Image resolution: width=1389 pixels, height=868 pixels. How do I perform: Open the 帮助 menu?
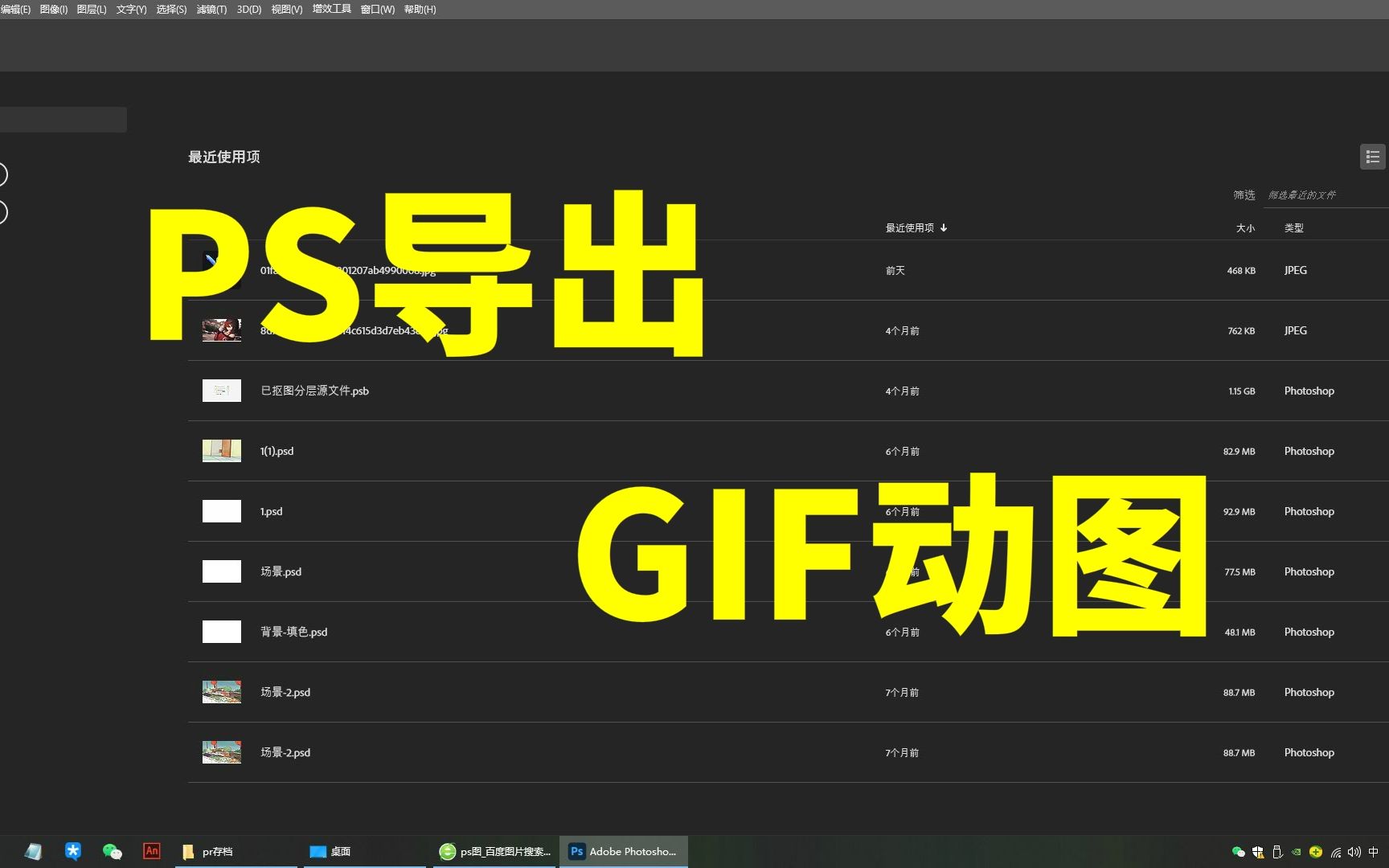point(421,9)
